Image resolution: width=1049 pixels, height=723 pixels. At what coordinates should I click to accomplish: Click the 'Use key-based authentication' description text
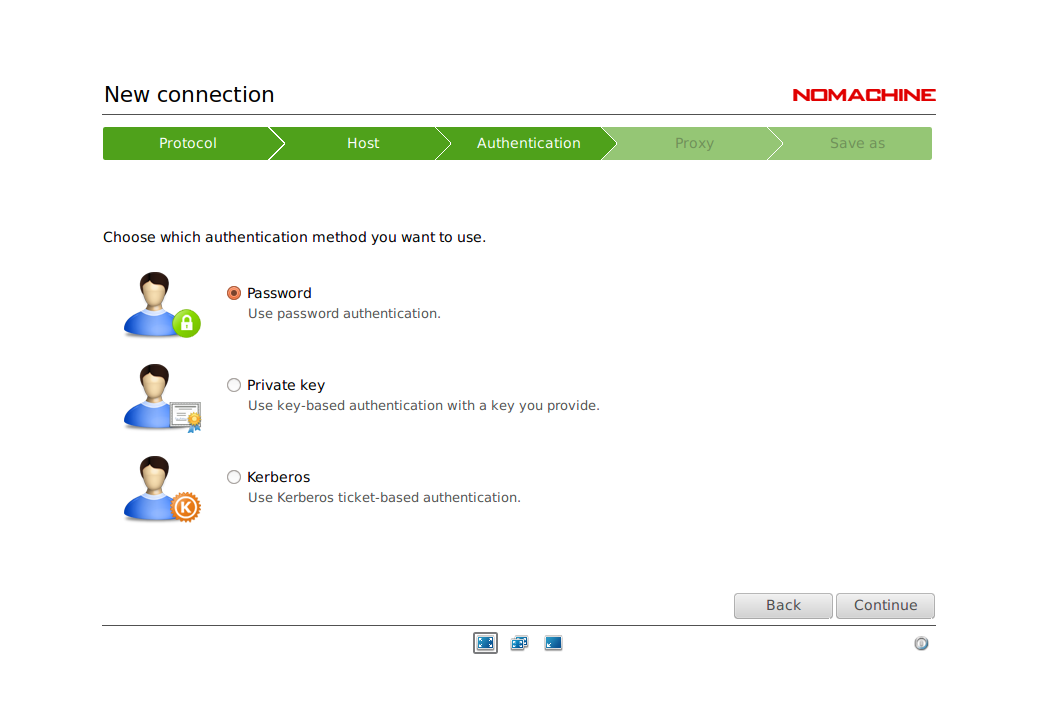click(423, 406)
